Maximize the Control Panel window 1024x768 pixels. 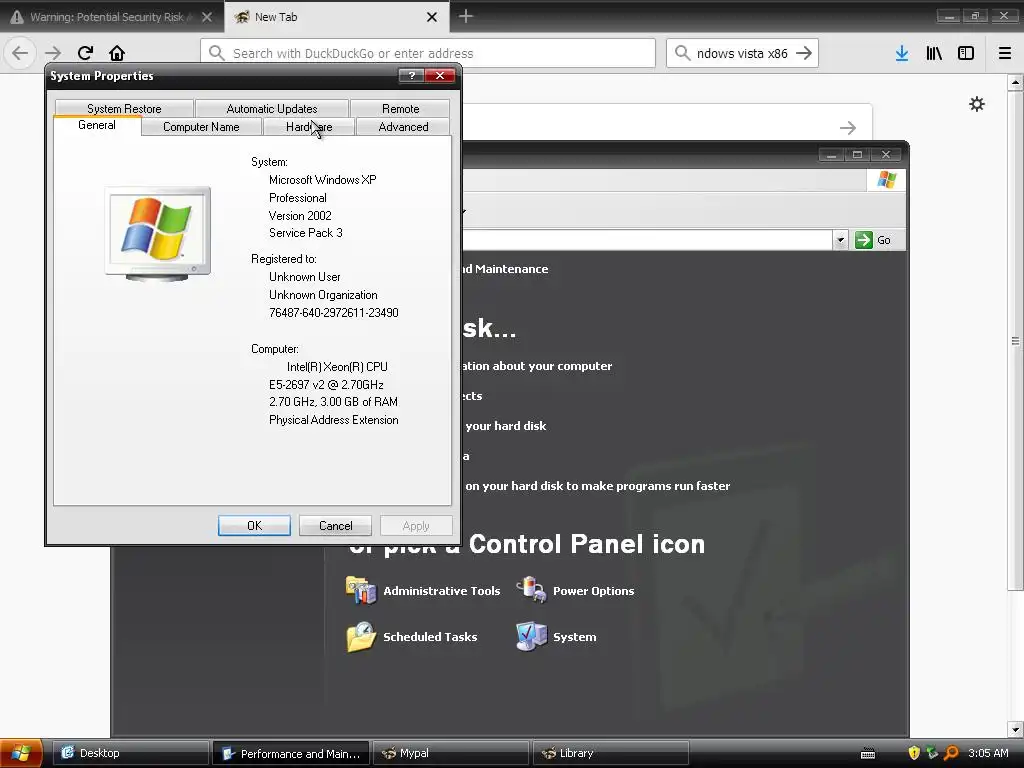point(857,154)
